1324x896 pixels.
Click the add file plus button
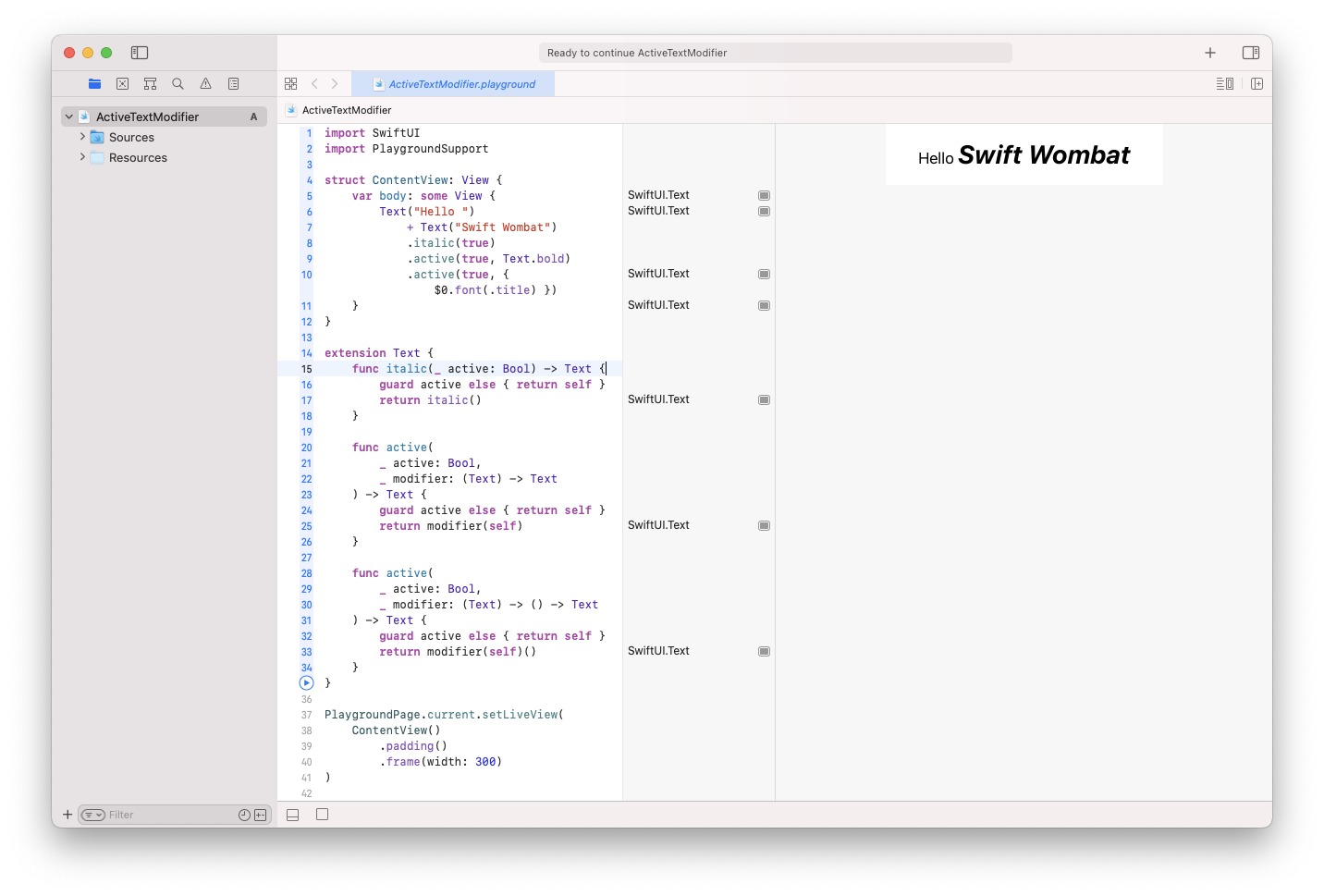pyautogui.click(x=67, y=815)
